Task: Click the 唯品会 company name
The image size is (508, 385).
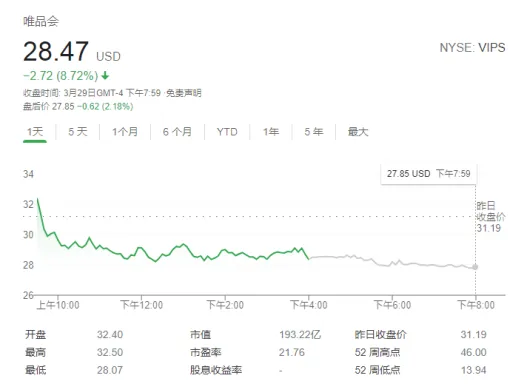Action: pyautogui.click(x=41, y=21)
